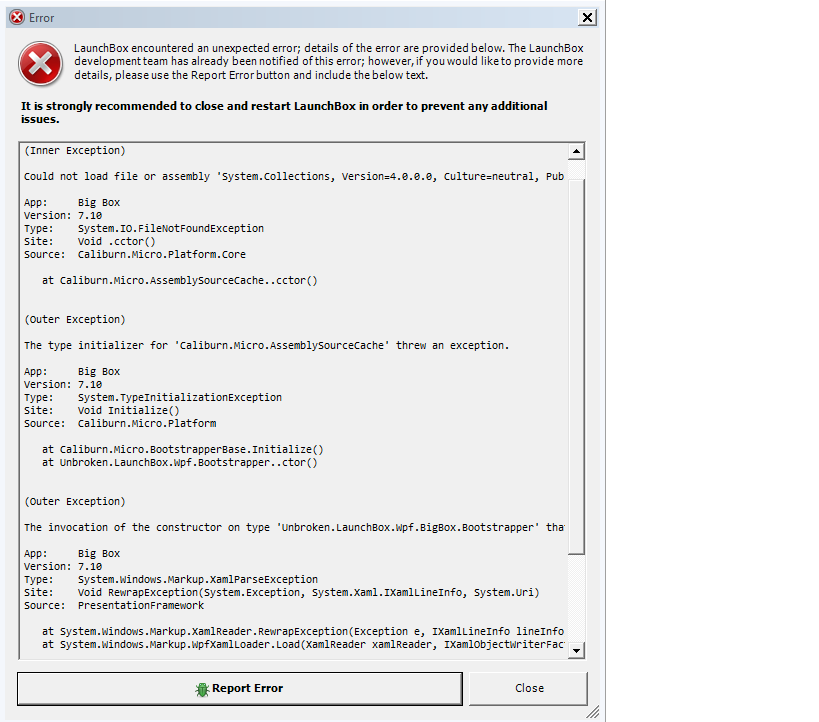Screen dimensions: 819x722
Task: Click the resize grip at dialog corner
Action: [x=592, y=712]
